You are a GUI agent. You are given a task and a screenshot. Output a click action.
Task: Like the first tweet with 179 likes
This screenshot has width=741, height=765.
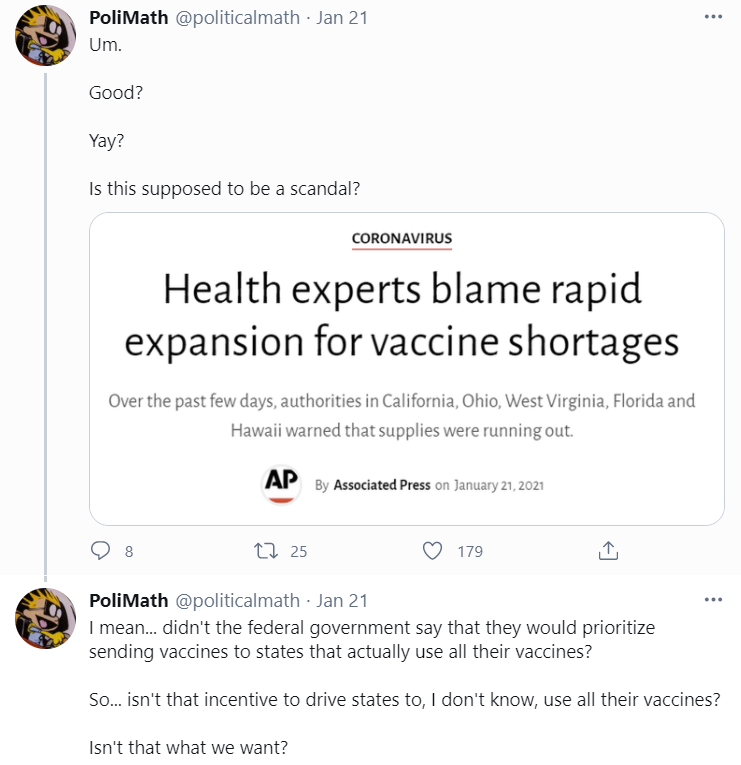pos(433,551)
